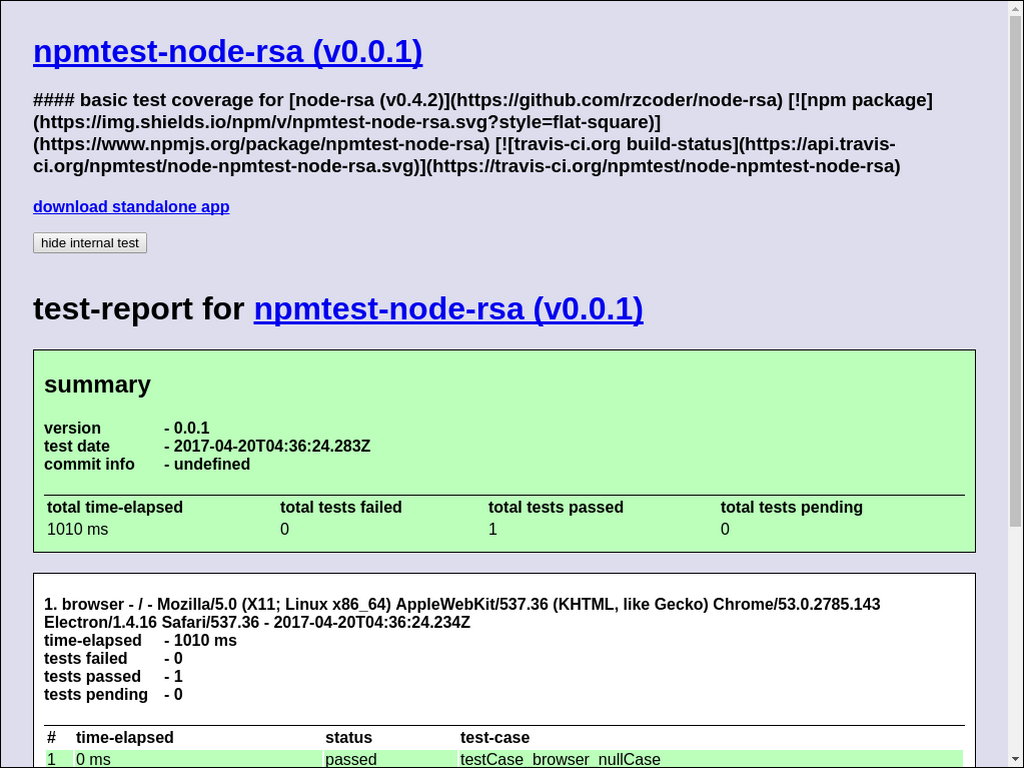Click the 1010 ms summary table cell
The image size is (1024, 768).
[x=78, y=529]
